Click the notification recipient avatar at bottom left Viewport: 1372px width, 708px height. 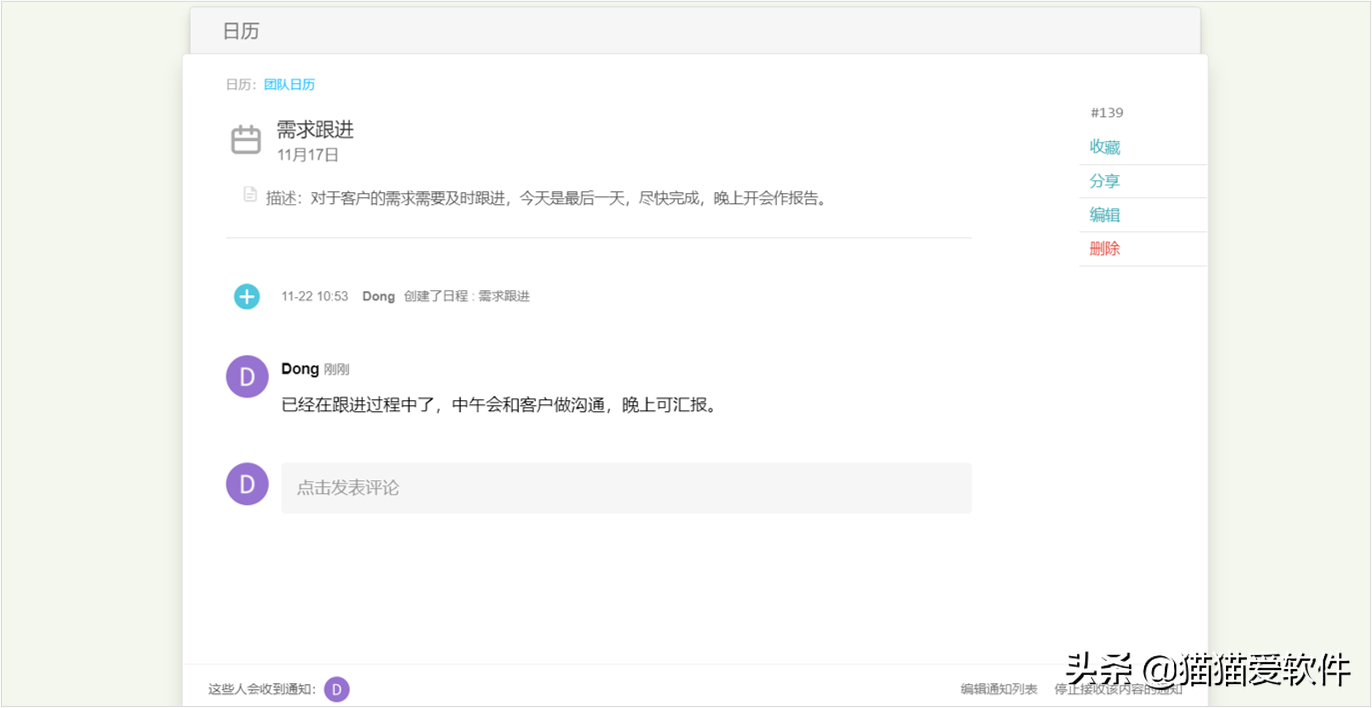(337, 689)
